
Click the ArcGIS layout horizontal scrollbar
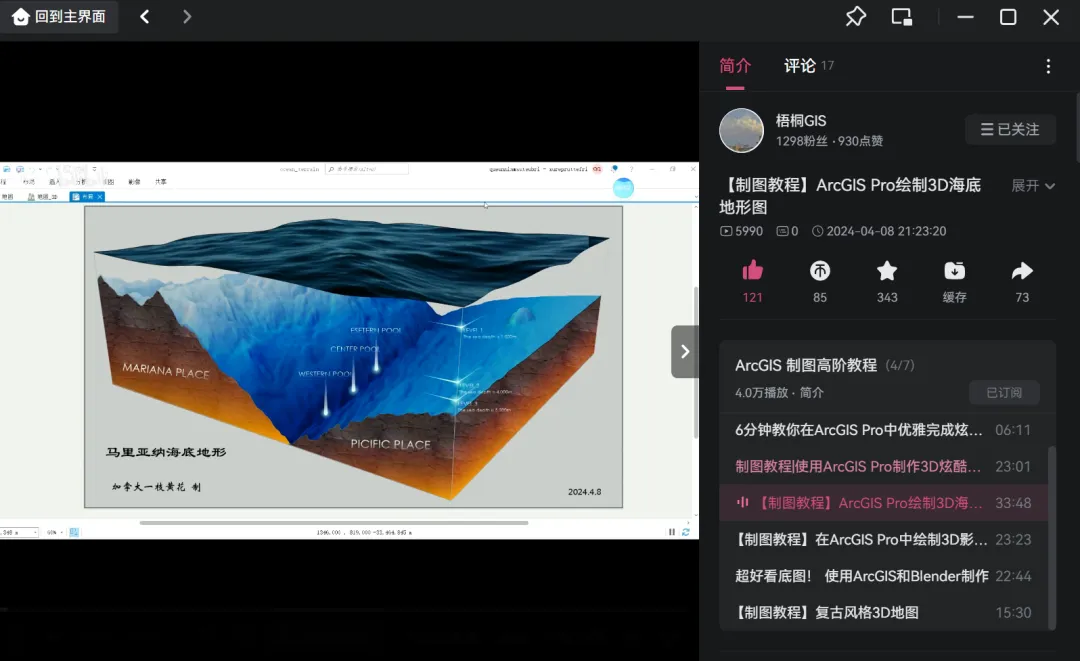click(x=333, y=523)
